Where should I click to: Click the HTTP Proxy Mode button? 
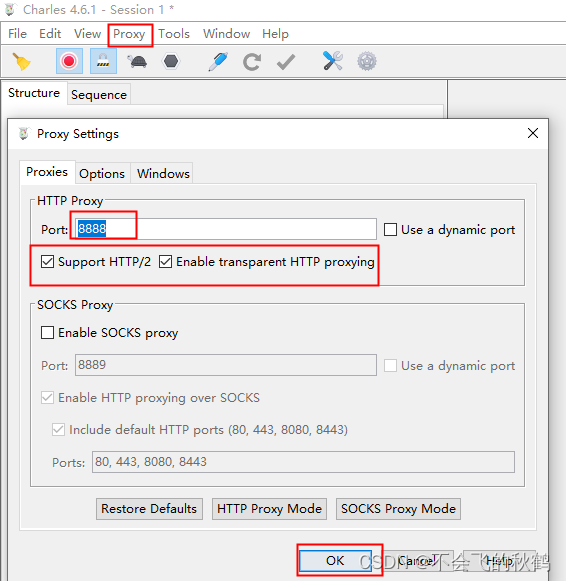(x=269, y=509)
